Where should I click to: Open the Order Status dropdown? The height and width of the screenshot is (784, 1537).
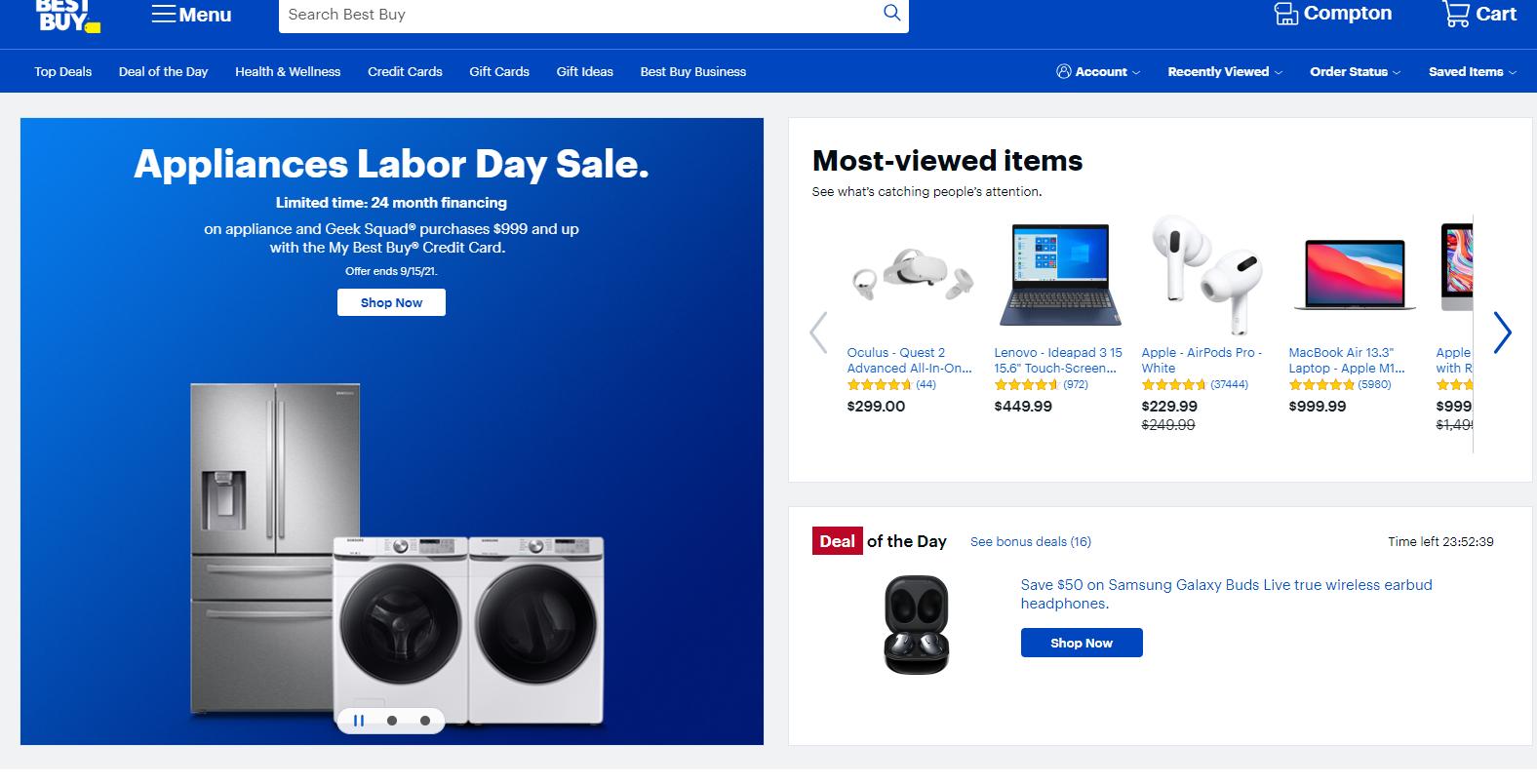[1355, 72]
